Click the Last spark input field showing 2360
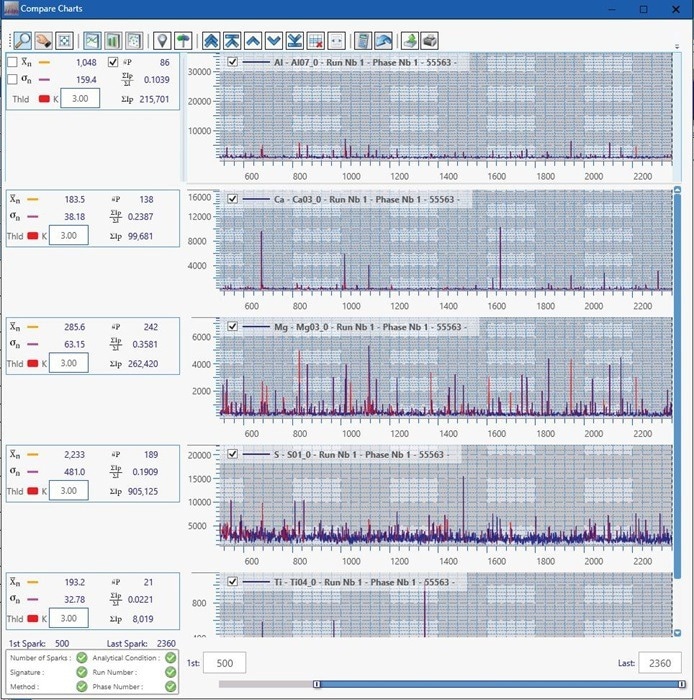The image size is (694, 700). [x=659, y=663]
